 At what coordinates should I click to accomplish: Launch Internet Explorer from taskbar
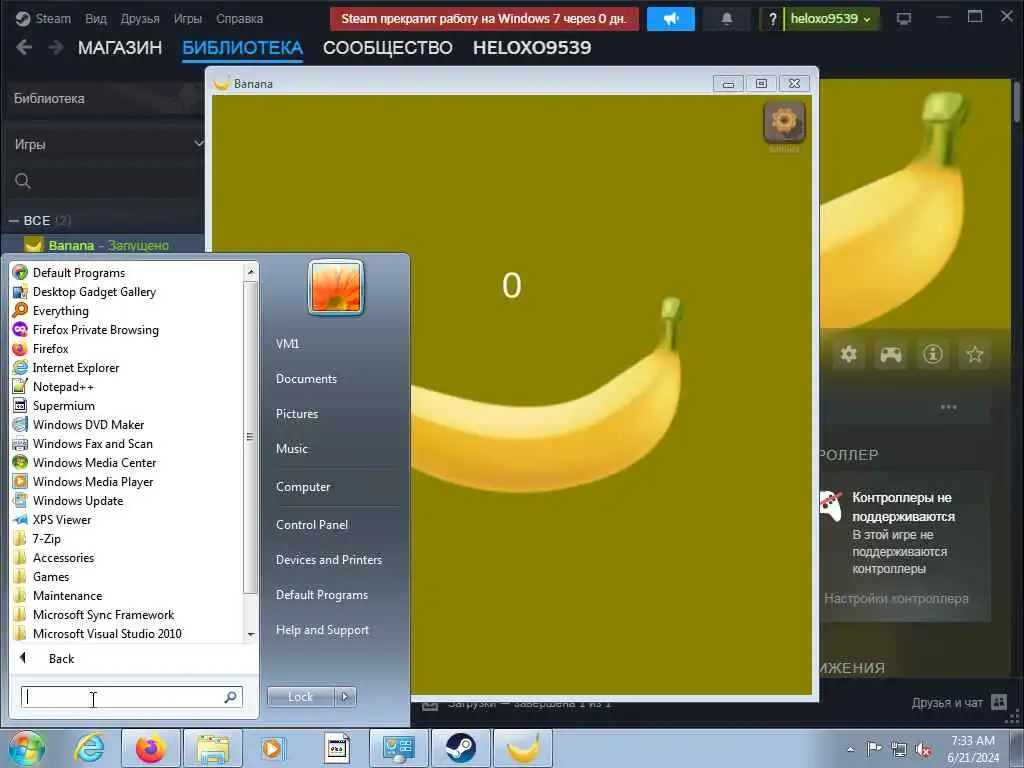coord(89,748)
